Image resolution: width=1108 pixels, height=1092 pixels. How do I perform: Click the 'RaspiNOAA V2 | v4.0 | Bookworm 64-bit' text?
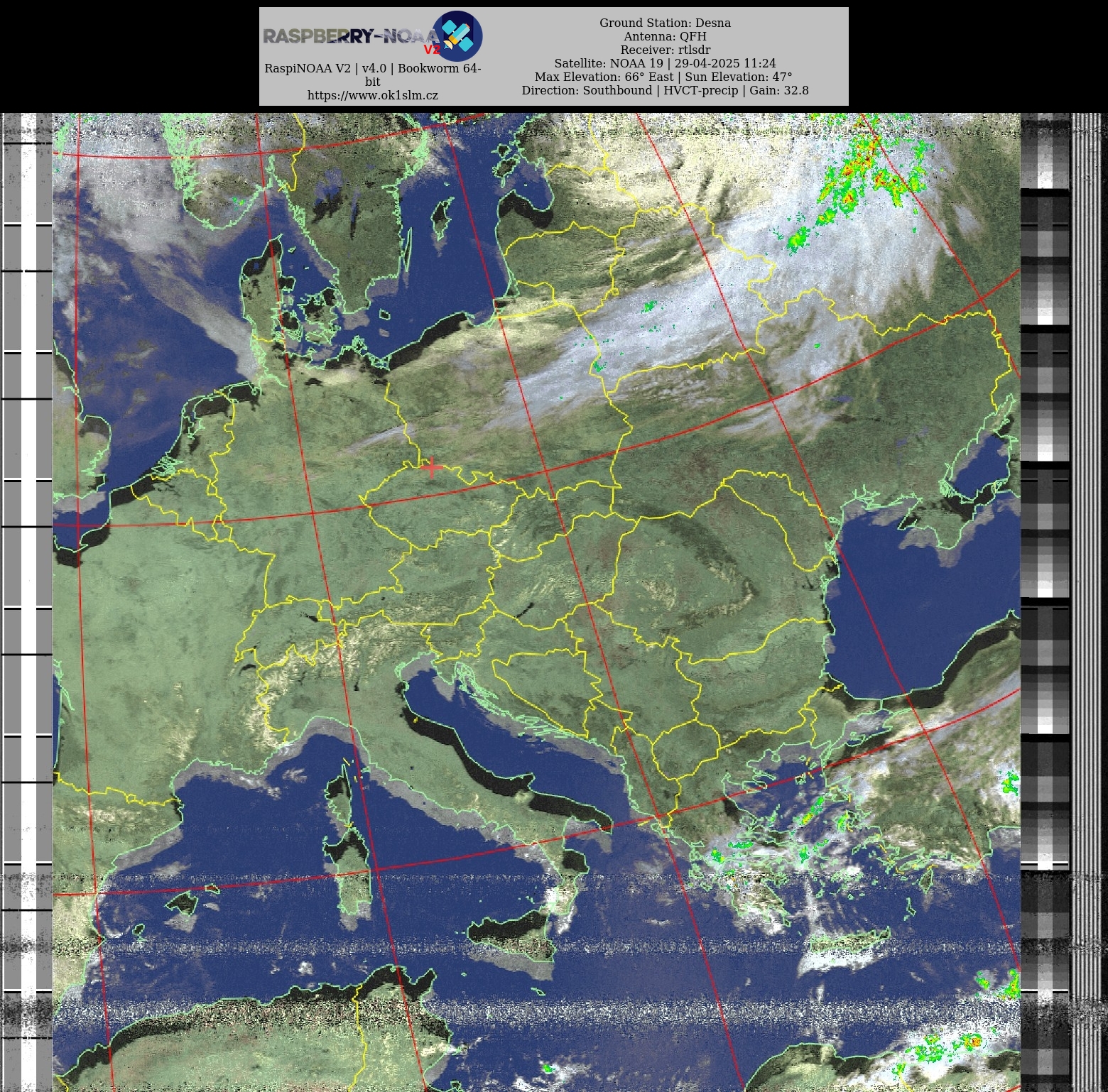tap(373, 75)
